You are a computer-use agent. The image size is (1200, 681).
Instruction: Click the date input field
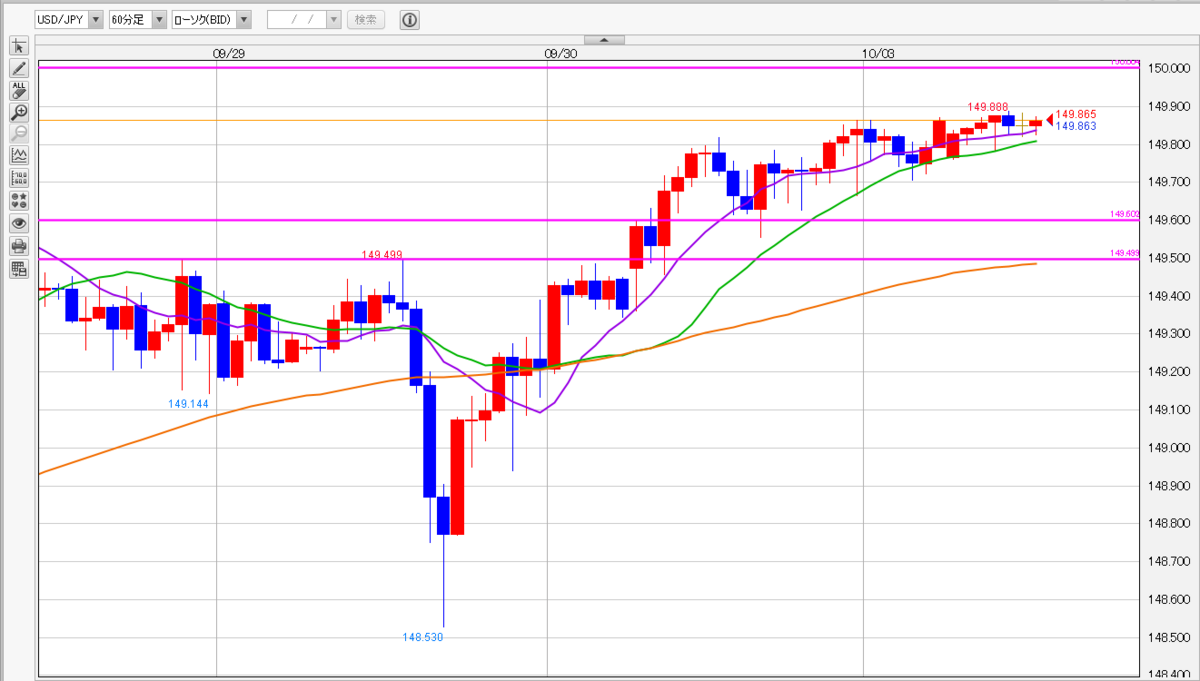tap(297, 20)
